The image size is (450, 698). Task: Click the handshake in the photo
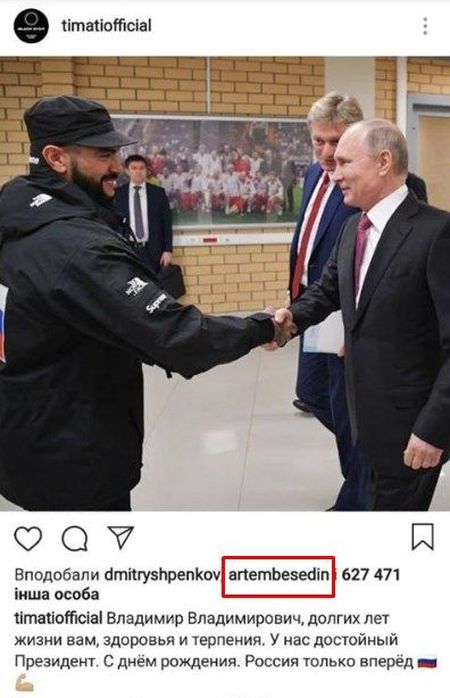[x=279, y=328]
